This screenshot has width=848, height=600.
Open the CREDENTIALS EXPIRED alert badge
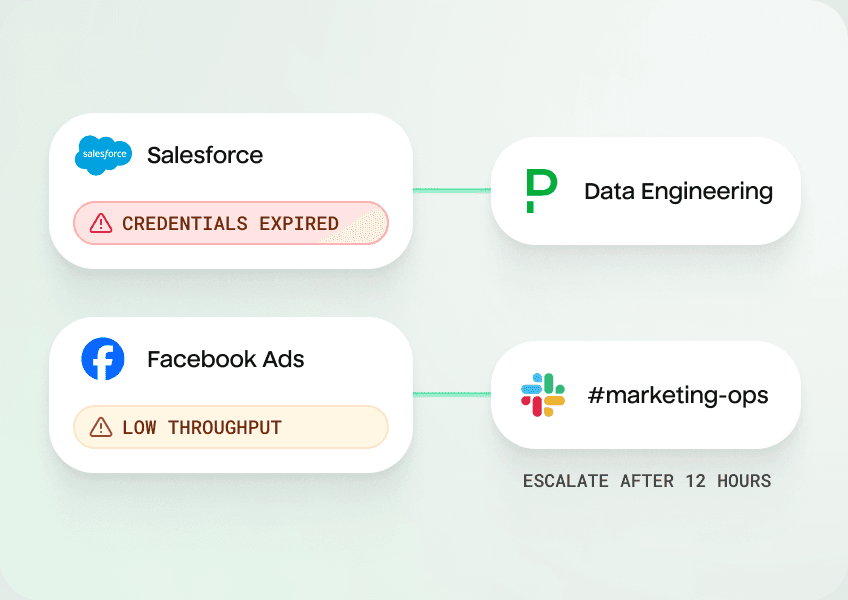pyautogui.click(x=230, y=224)
